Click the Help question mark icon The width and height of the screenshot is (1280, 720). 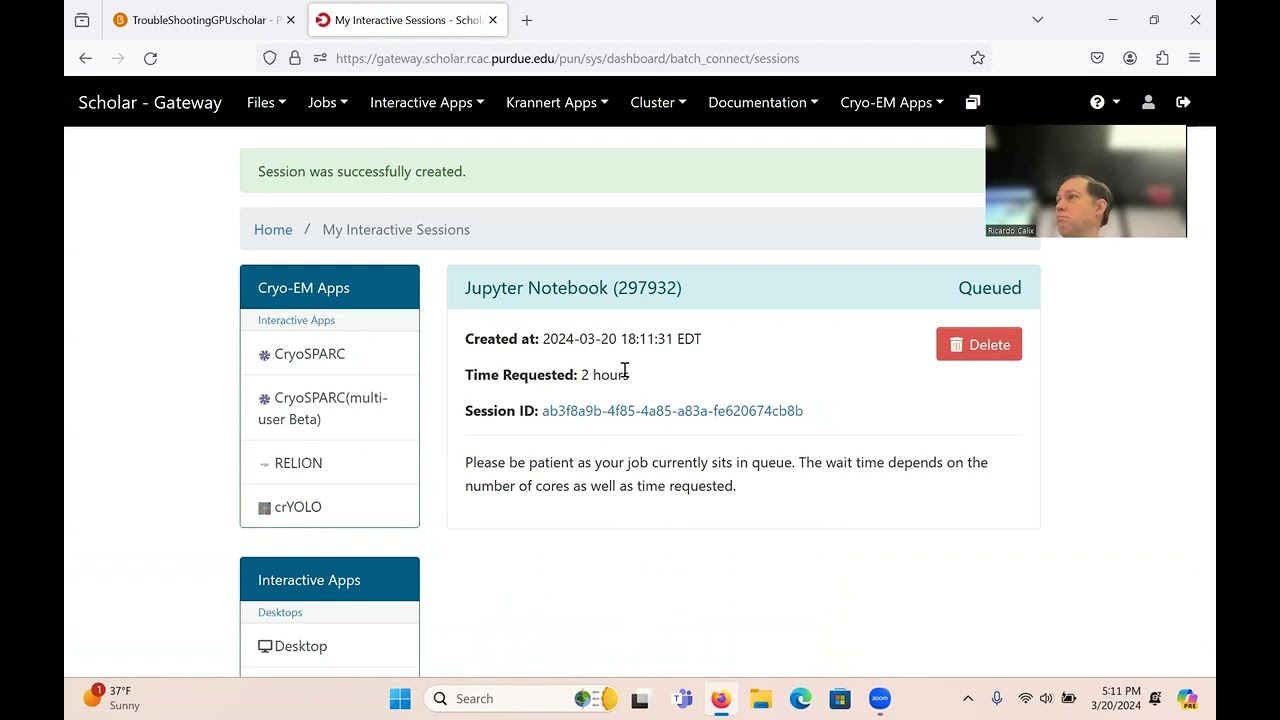click(1098, 102)
